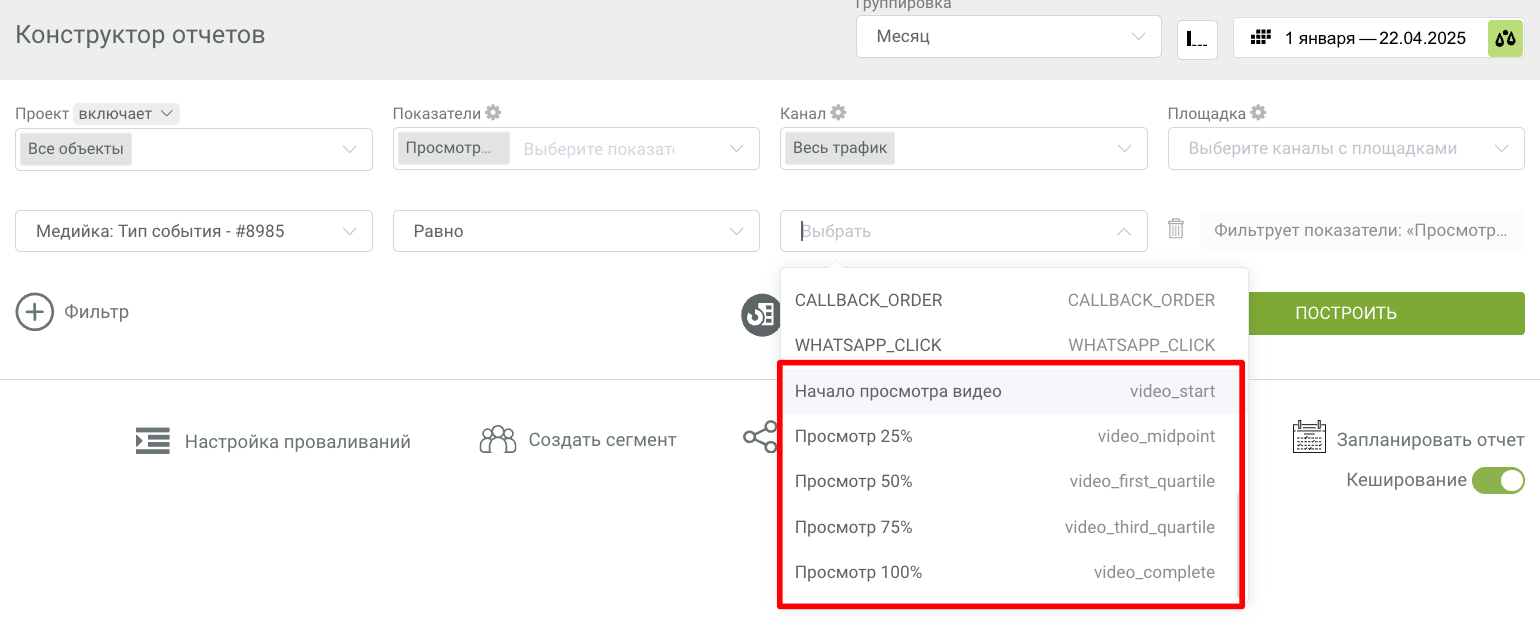This screenshot has height=640, width=1540.
Task: Click the gear icon next to Площадка
Action: click(1258, 113)
